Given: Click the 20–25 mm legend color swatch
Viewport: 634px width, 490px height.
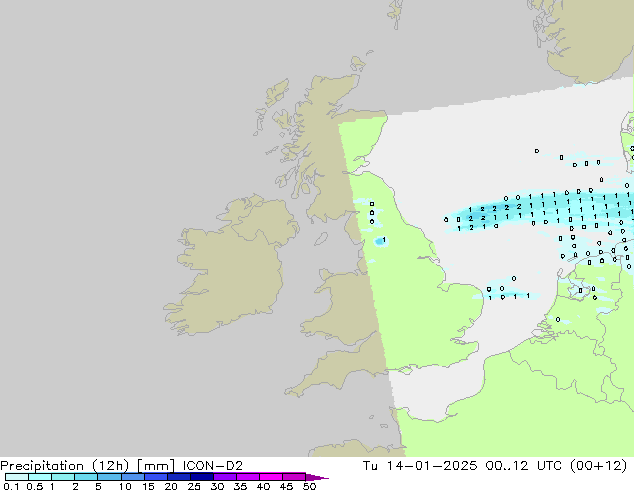Looking at the screenshot, I should (x=178, y=477).
